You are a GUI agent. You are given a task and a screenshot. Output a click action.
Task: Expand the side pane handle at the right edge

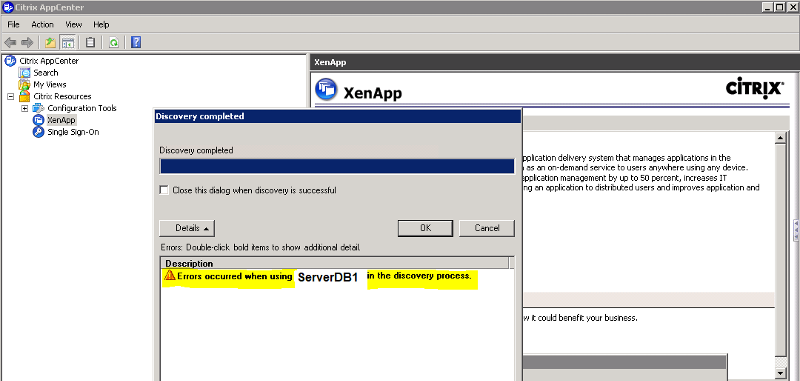click(796, 230)
